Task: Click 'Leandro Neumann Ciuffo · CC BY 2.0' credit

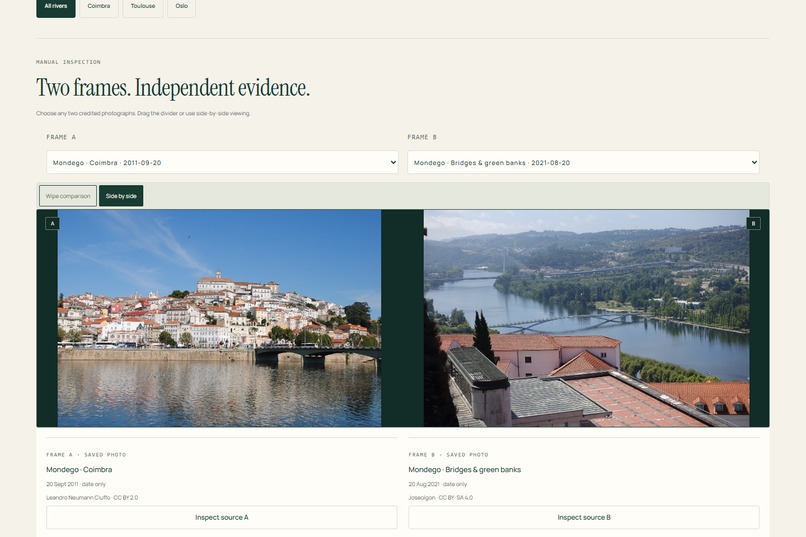Action: [x=92, y=497]
